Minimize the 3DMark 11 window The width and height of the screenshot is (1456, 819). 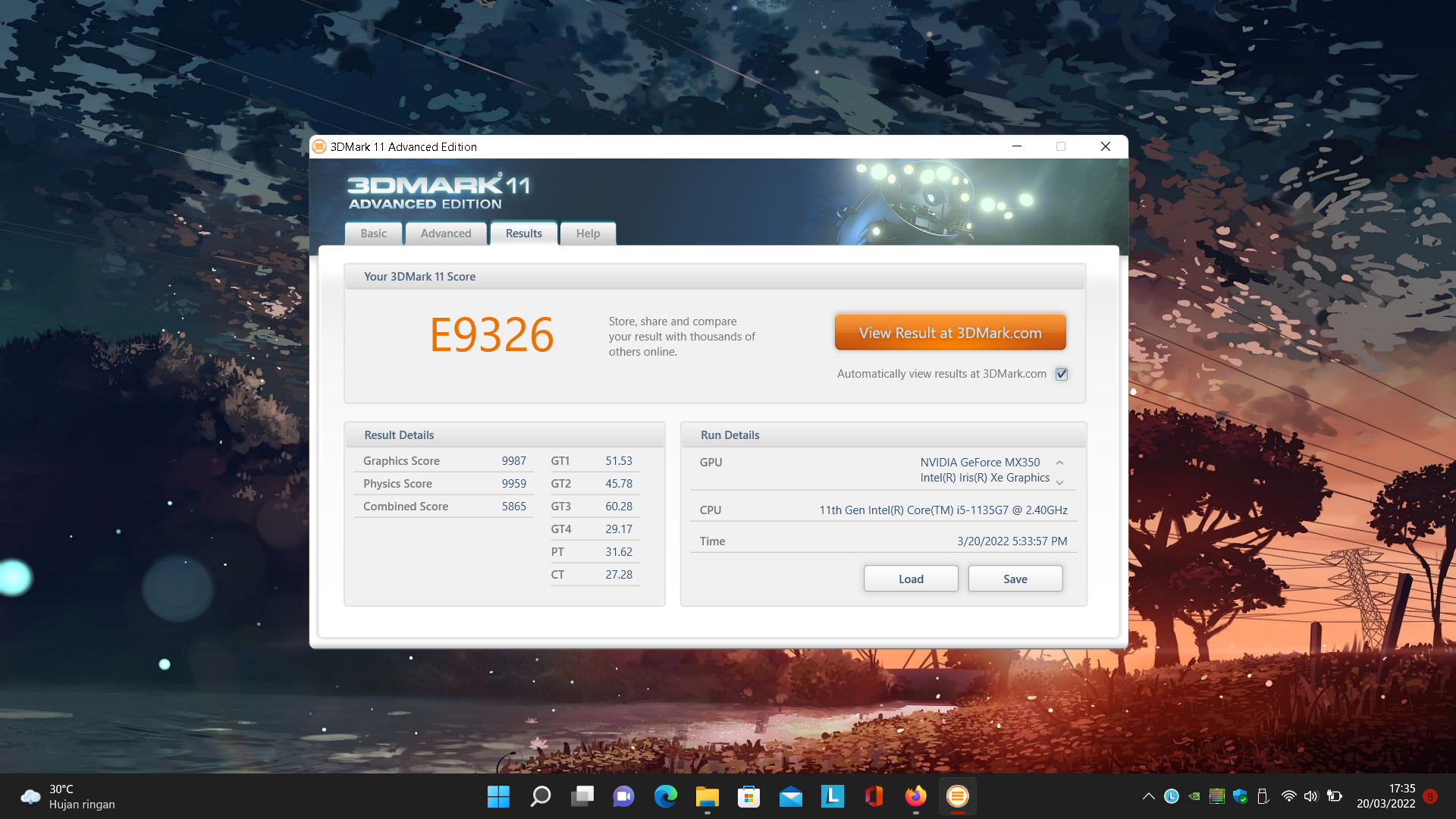[1017, 146]
